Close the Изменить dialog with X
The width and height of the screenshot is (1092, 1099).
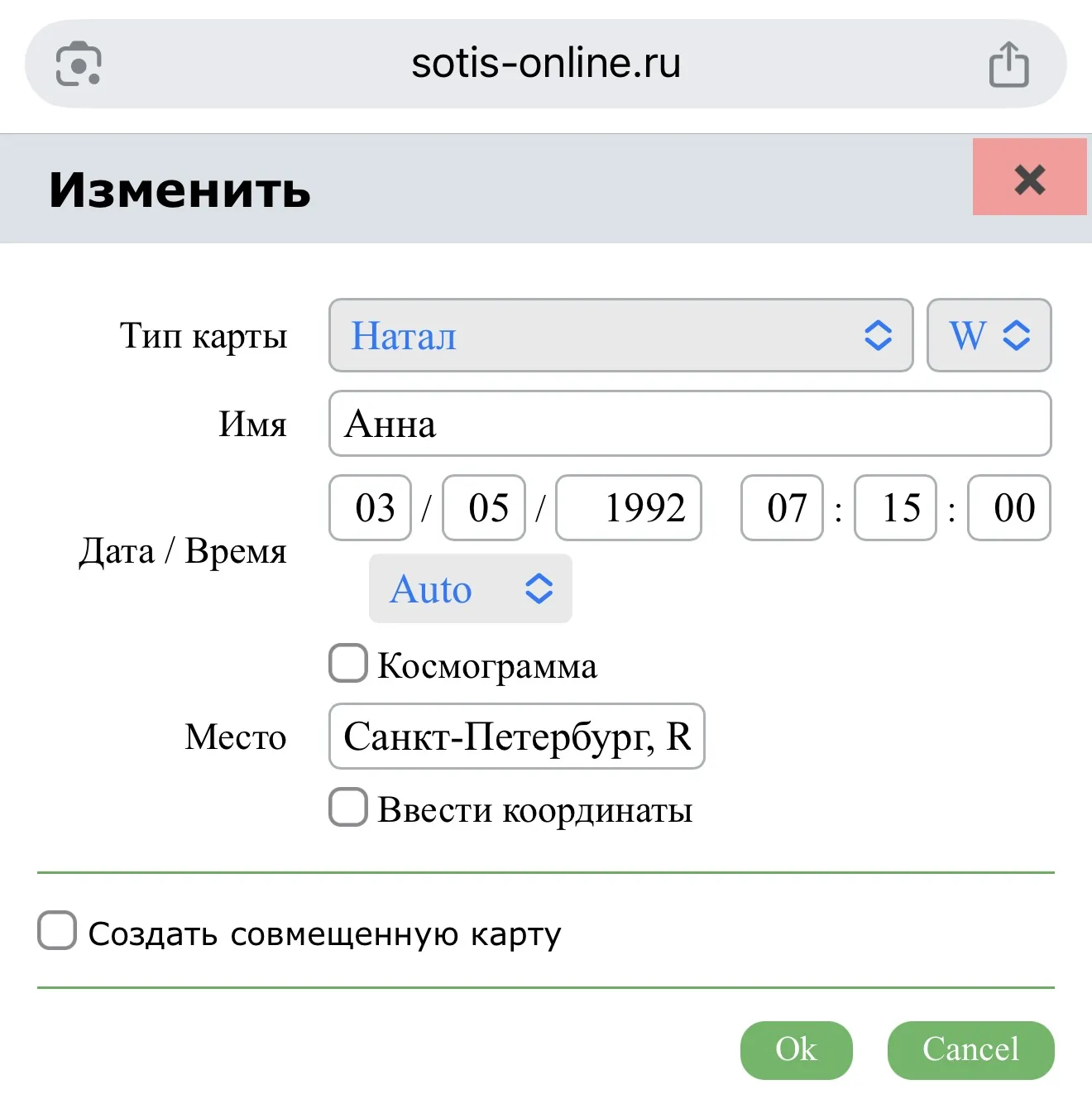point(1029,178)
